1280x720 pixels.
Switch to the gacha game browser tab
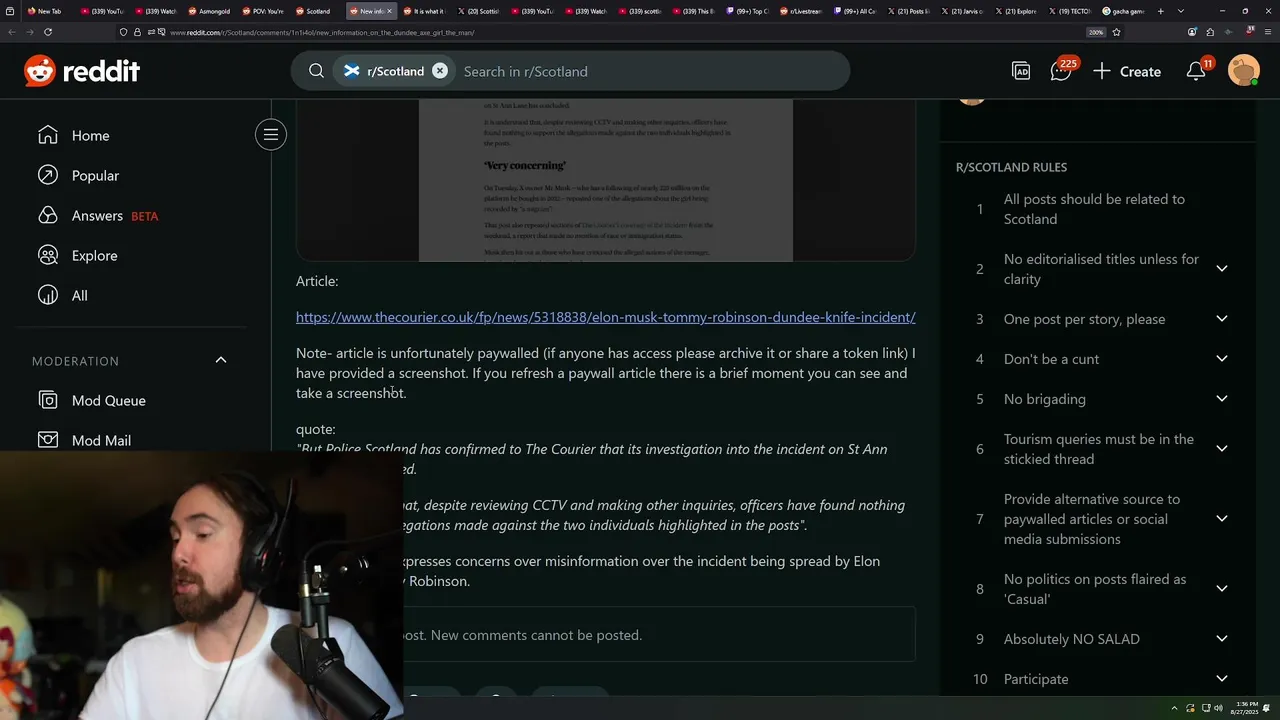[x=1124, y=11]
